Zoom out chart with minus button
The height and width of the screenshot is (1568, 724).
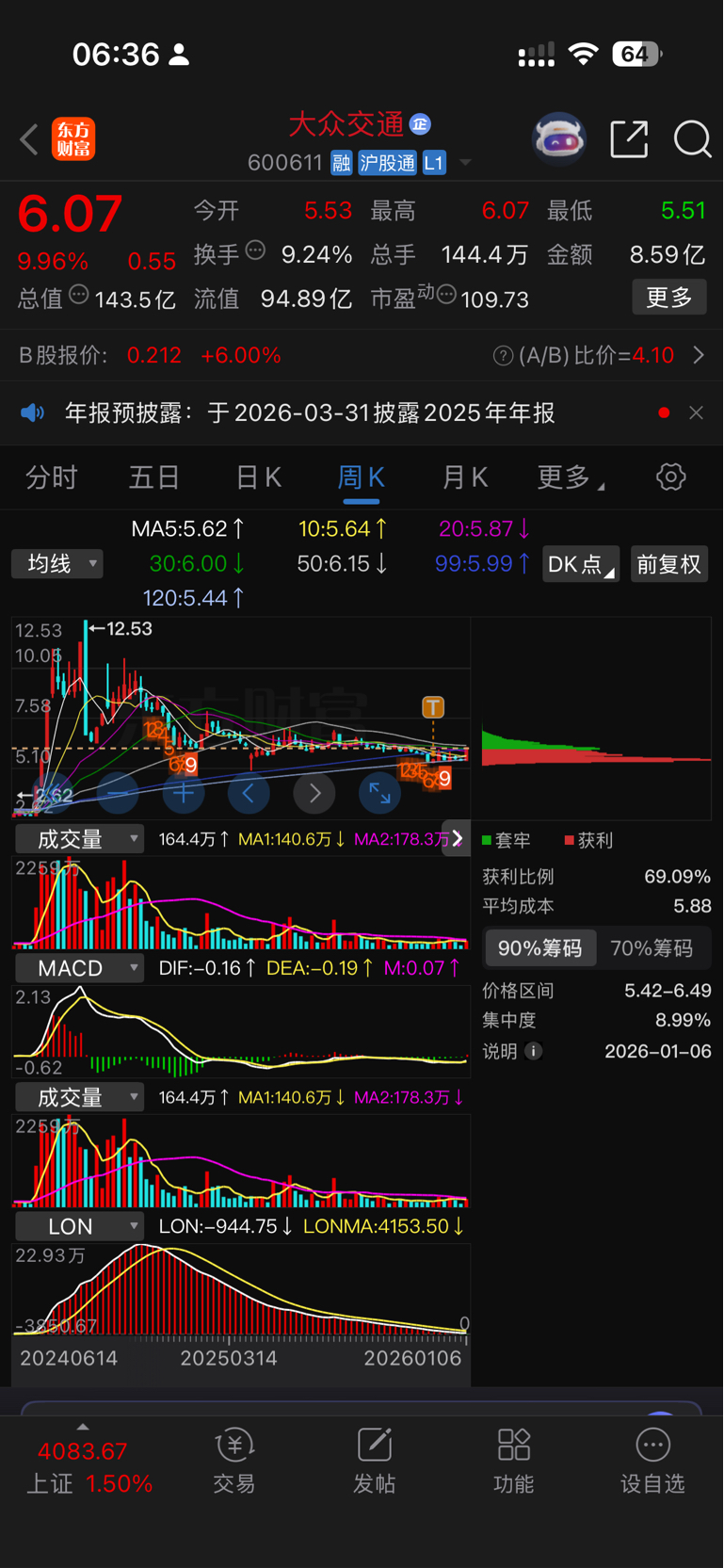point(118,794)
